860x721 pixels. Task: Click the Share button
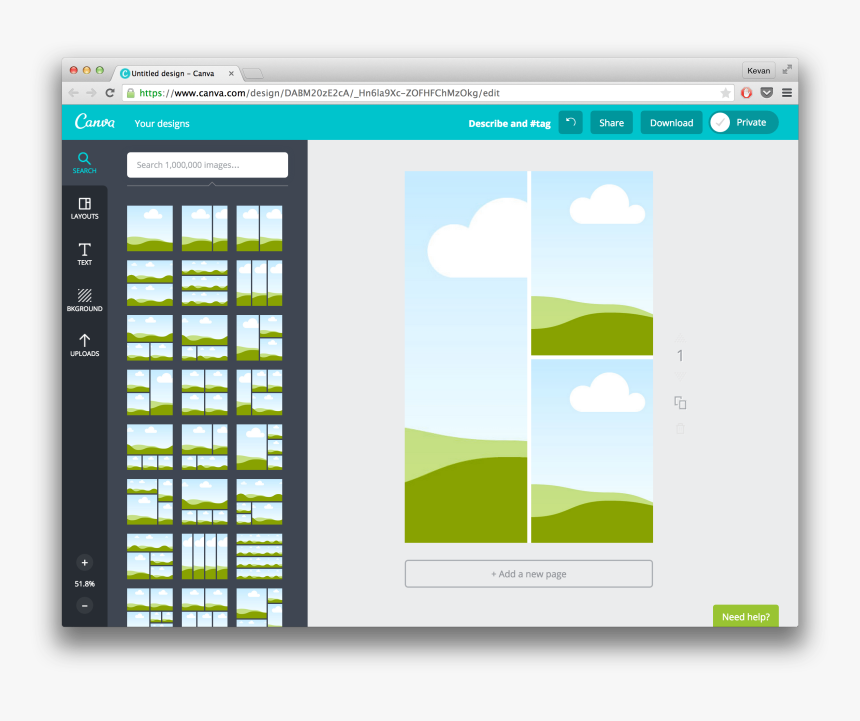tap(611, 122)
